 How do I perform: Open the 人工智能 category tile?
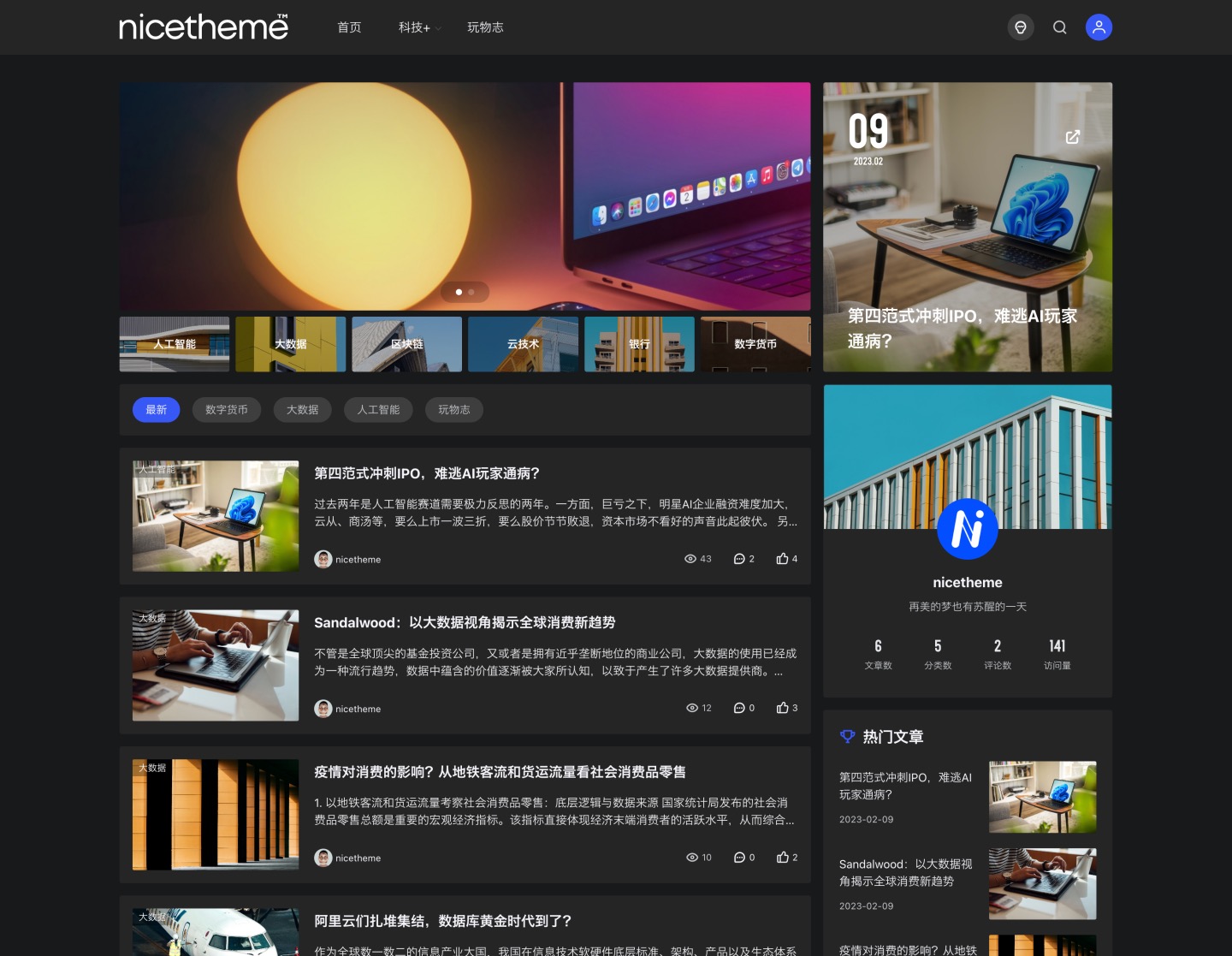(175, 344)
